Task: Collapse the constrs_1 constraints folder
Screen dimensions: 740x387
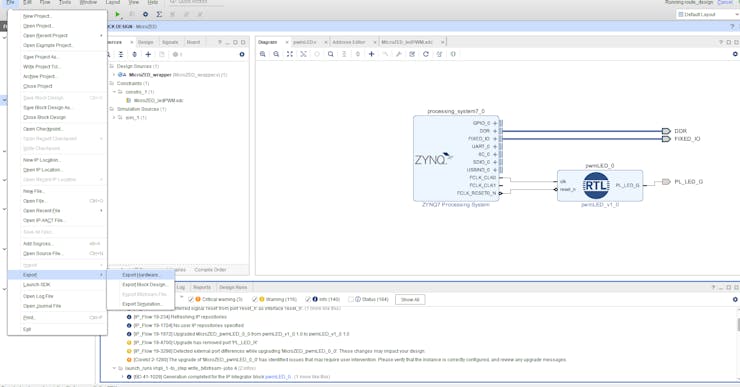Action: (114, 92)
